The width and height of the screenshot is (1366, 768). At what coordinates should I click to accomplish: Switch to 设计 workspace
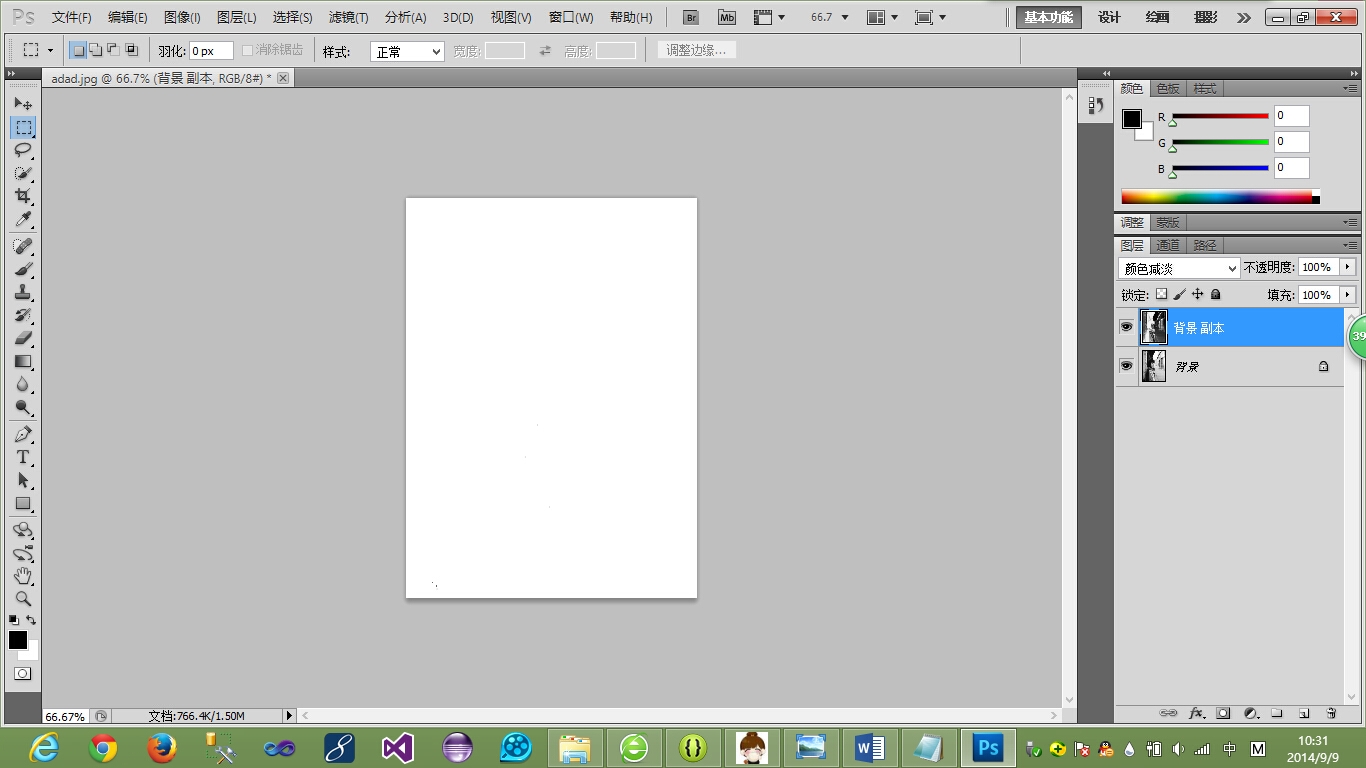coord(1109,17)
